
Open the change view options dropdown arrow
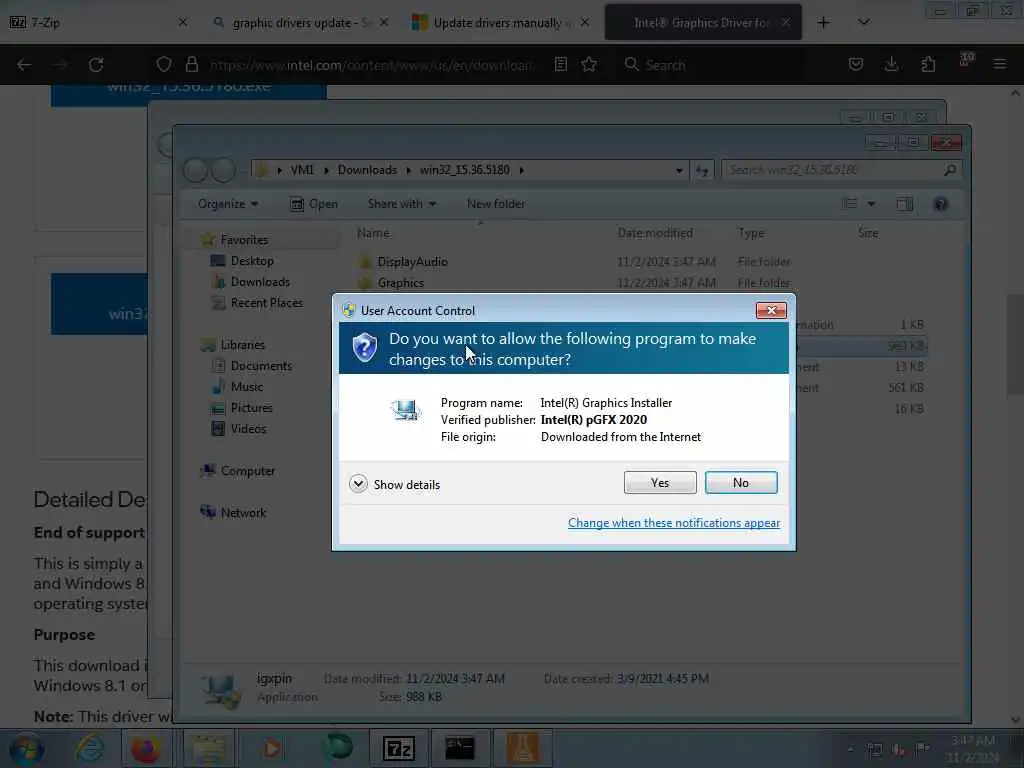(x=871, y=204)
